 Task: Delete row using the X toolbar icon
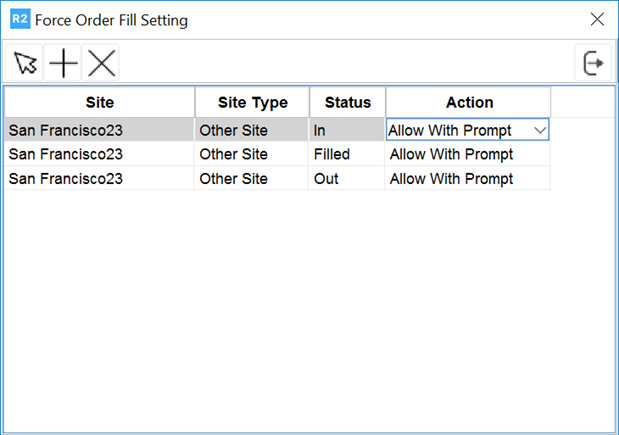[x=101, y=64]
